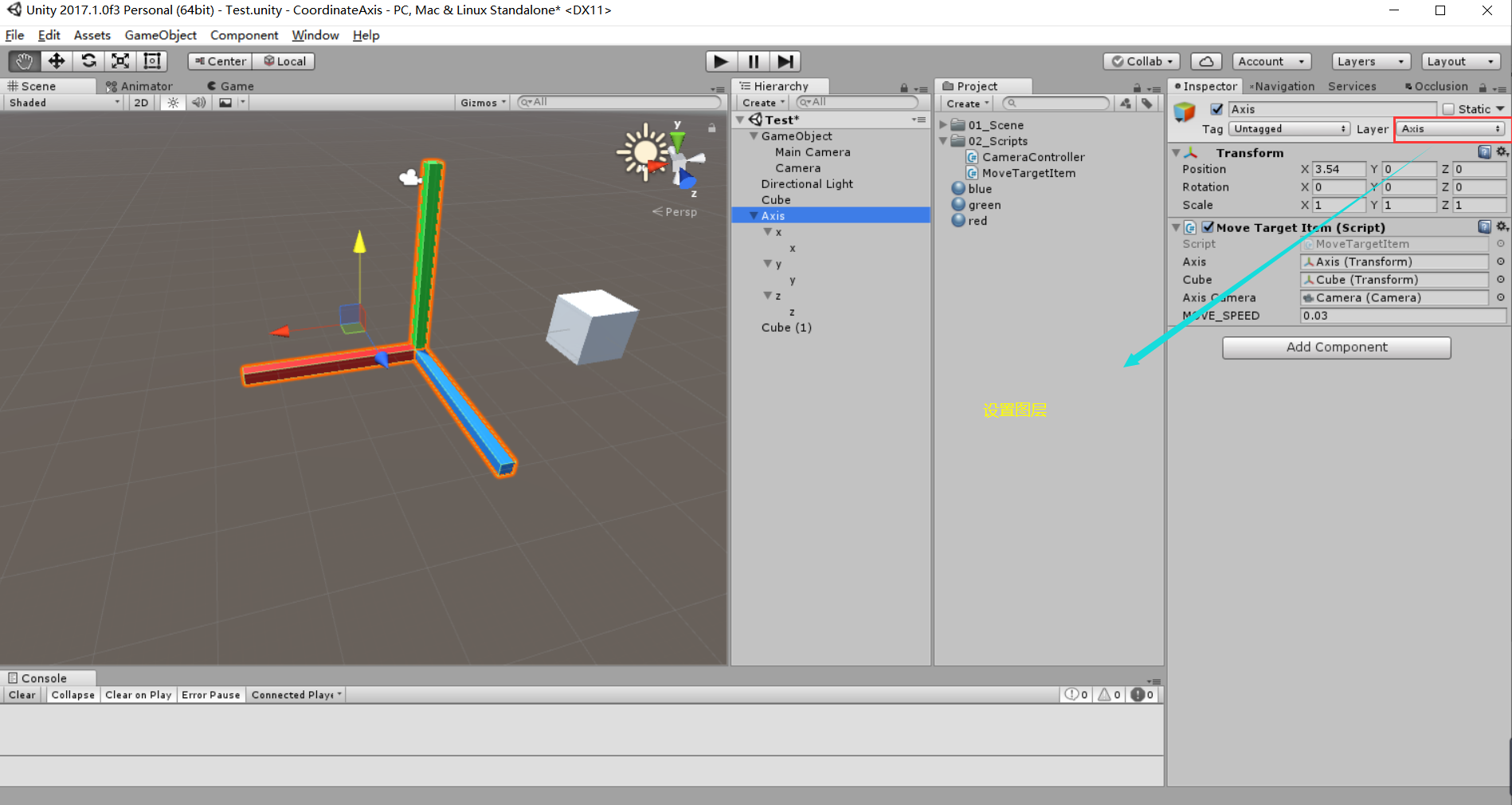Disable the Move Target Item script
Image resolution: width=1512 pixels, height=805 pixels.
tap(1208, 227)
